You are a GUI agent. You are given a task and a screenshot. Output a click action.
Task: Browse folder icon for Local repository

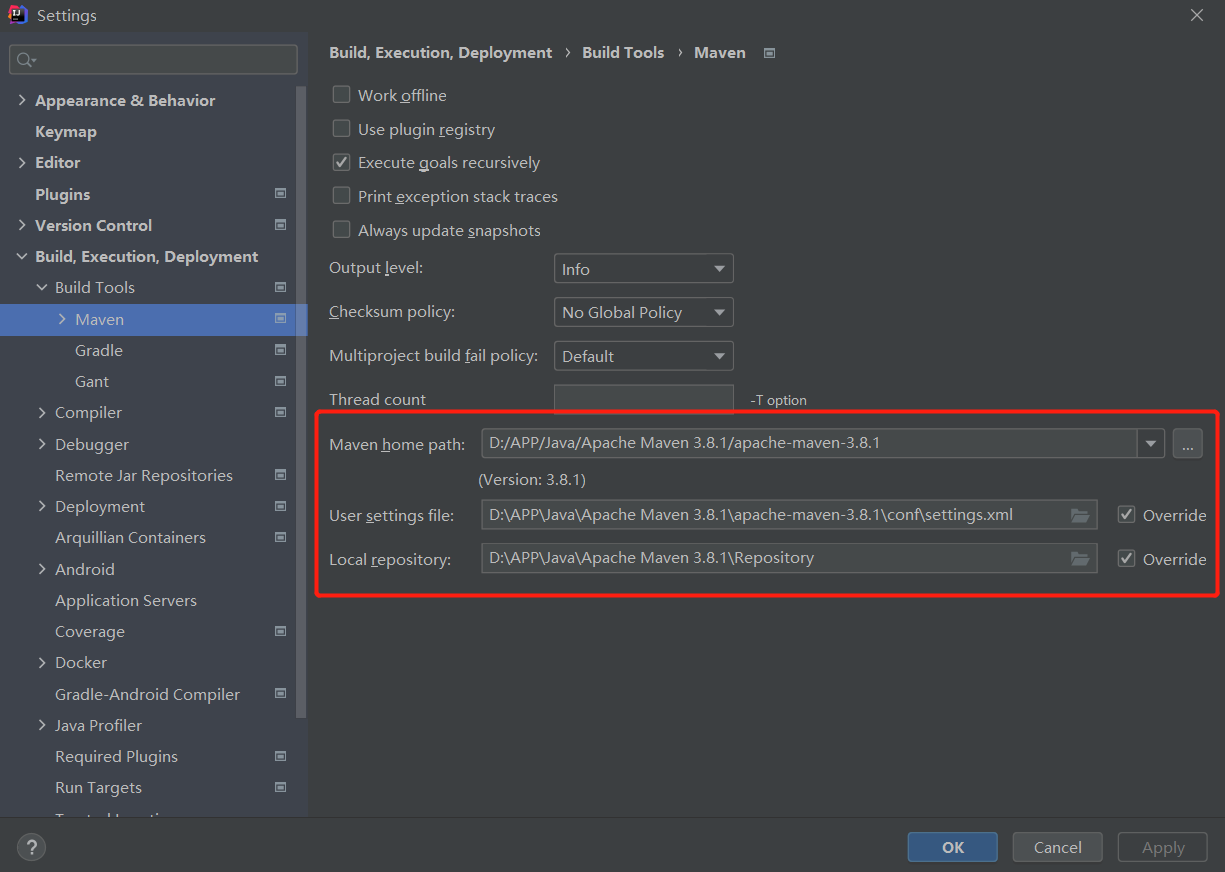click(1080, 558)
